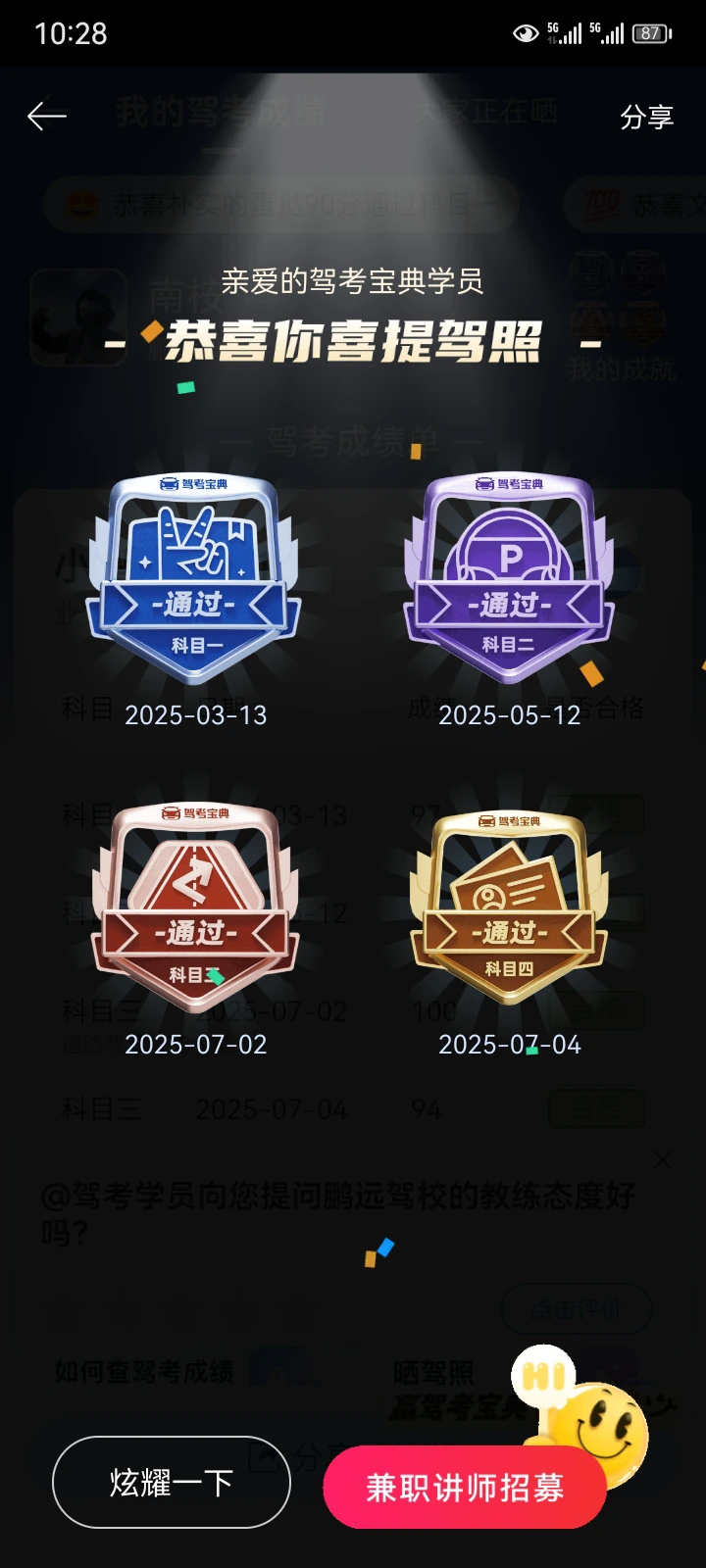Click the 2025-03-13 date under 科目一

[x=196, y=715]
